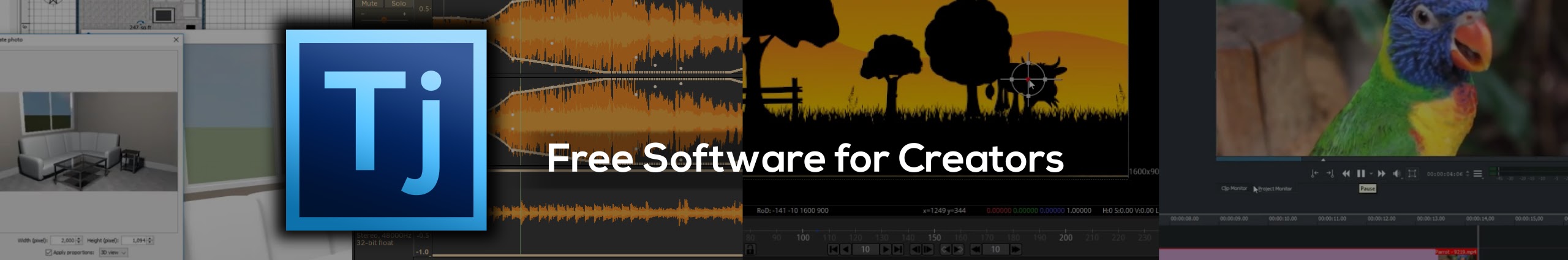Screen dimensions: 1568x260
Task: Click 00:00:10.00 on Kdenlive timeline ruler
Action: (1283, 218)
